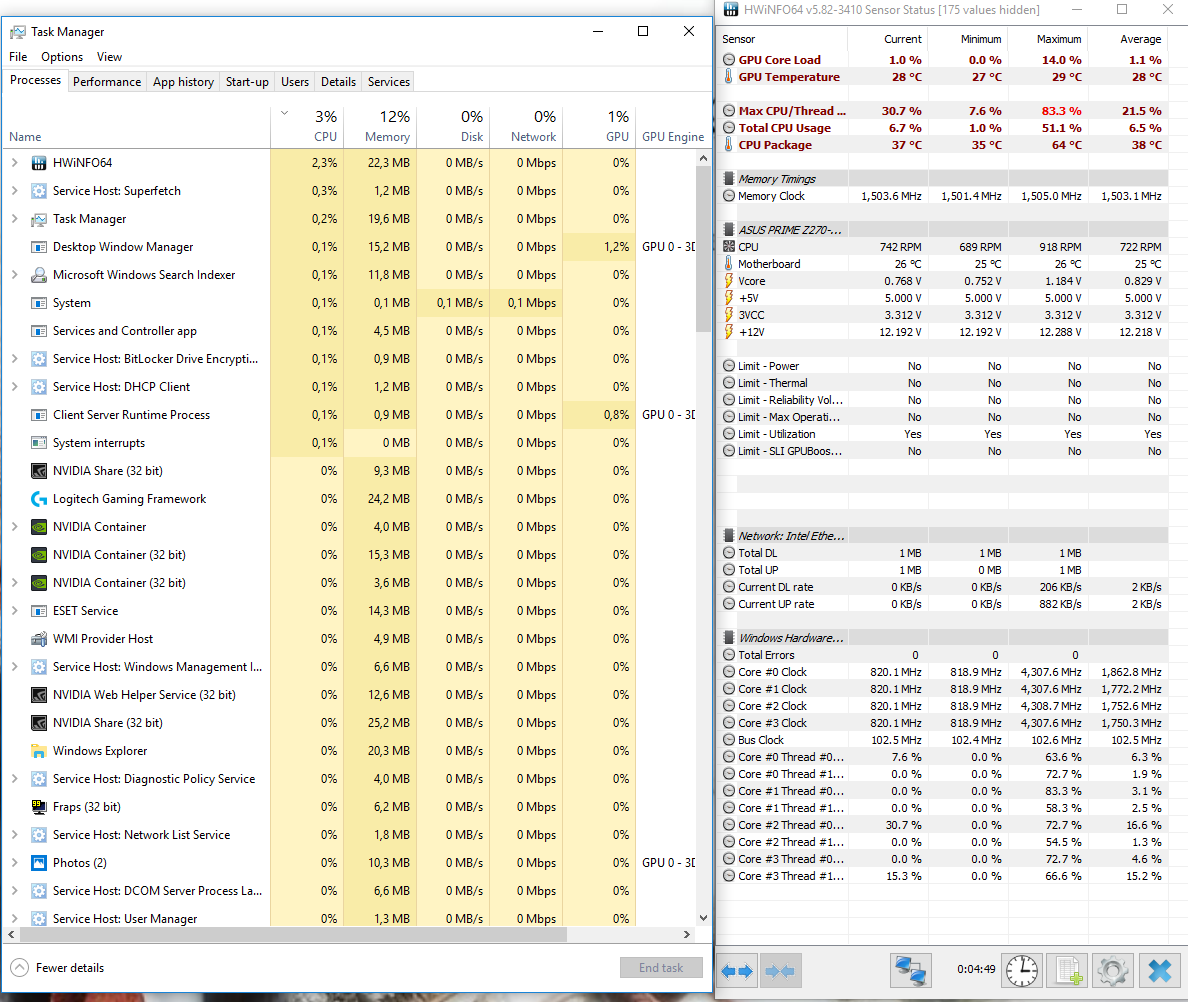Expand the Task Manager process row
Viewport: 1188px width, 1002px height.
coord(14,218)
